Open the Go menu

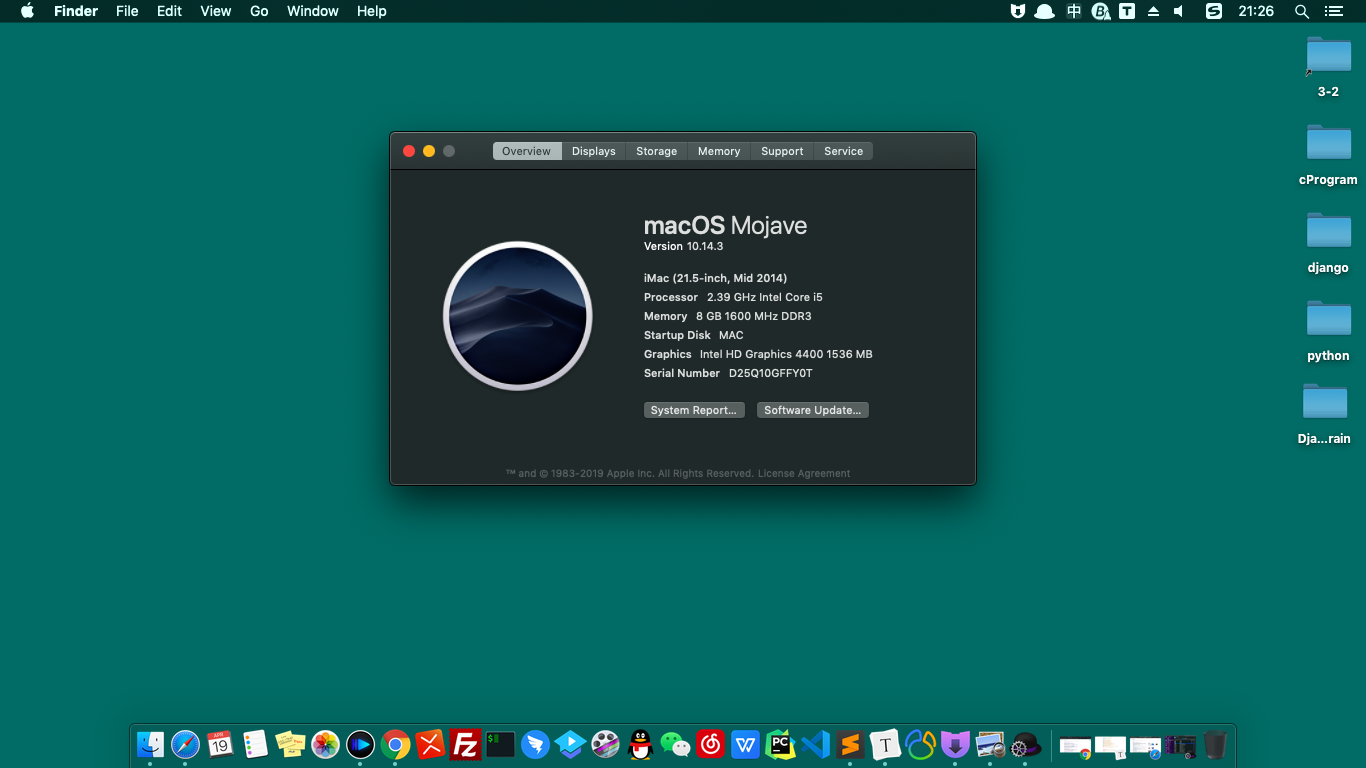(x=259, y=11)
